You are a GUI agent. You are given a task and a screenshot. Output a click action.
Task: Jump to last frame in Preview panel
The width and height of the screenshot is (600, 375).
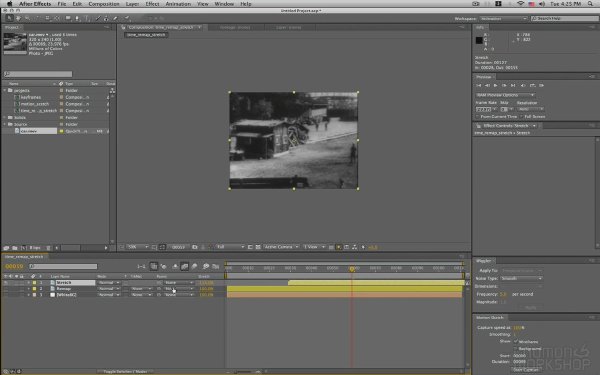[x=513, y=85]
